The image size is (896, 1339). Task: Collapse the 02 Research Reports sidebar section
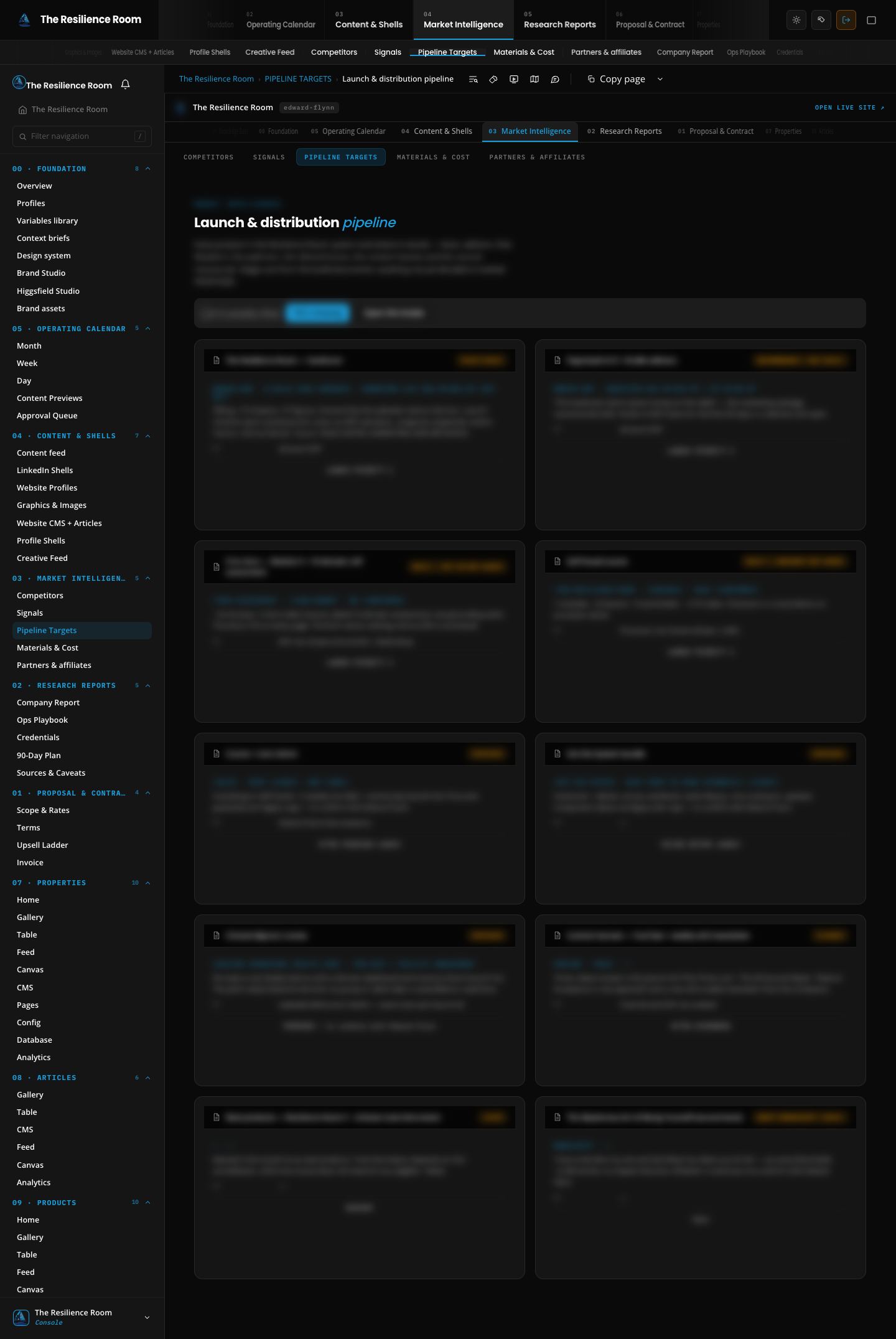[x=147, y=685]
